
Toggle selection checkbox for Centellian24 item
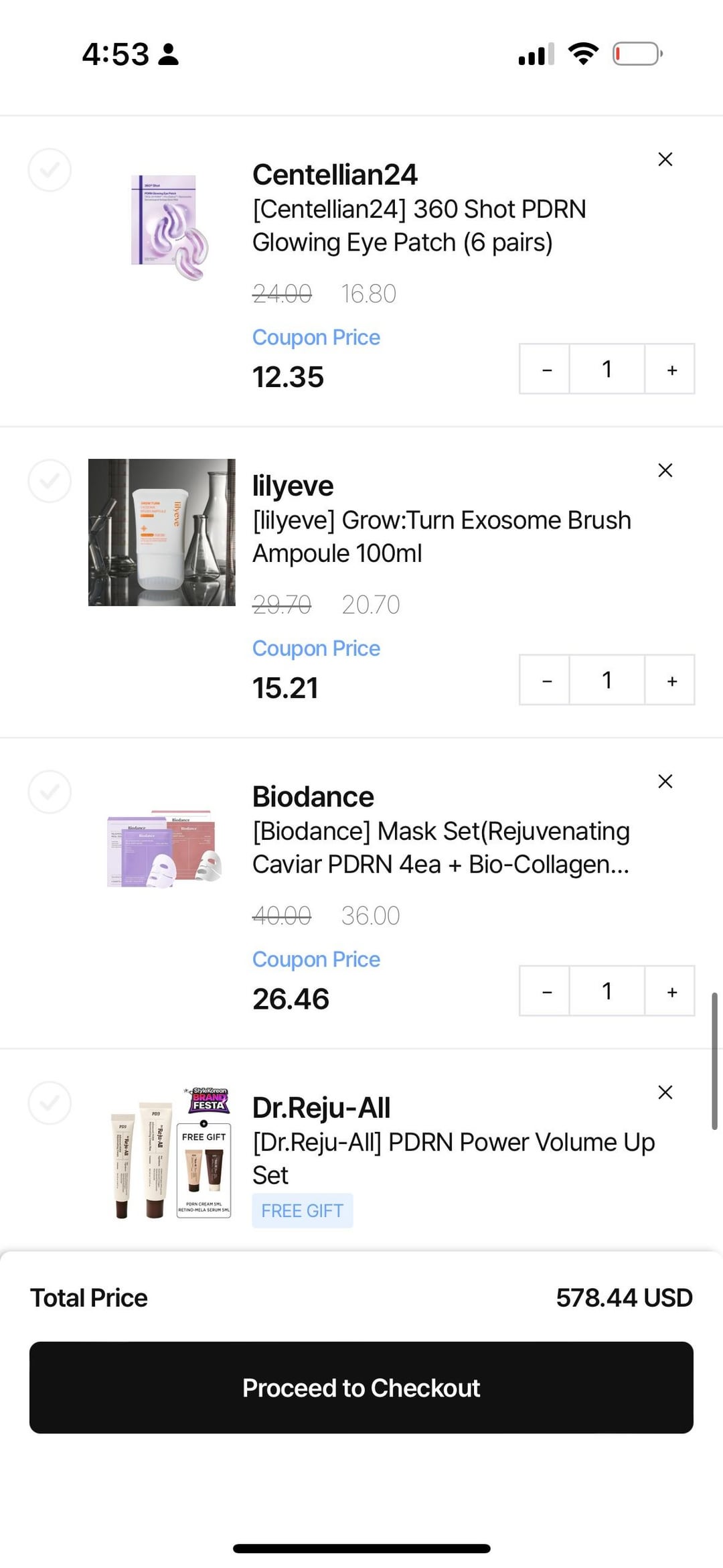tap(50, 170)
